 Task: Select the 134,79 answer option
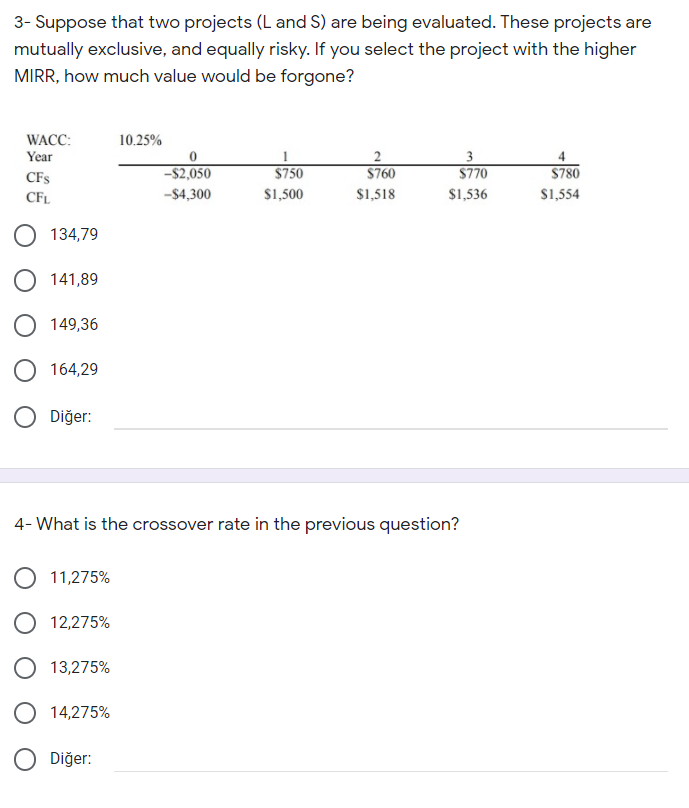click(x=24, y=235)
